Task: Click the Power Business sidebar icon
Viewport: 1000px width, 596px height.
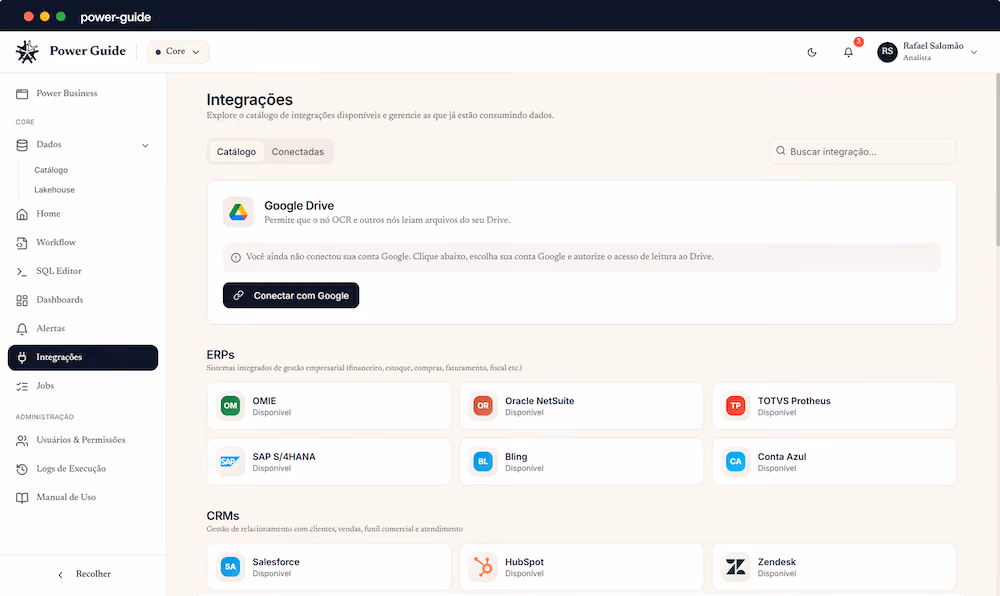Action: [22, 94]
